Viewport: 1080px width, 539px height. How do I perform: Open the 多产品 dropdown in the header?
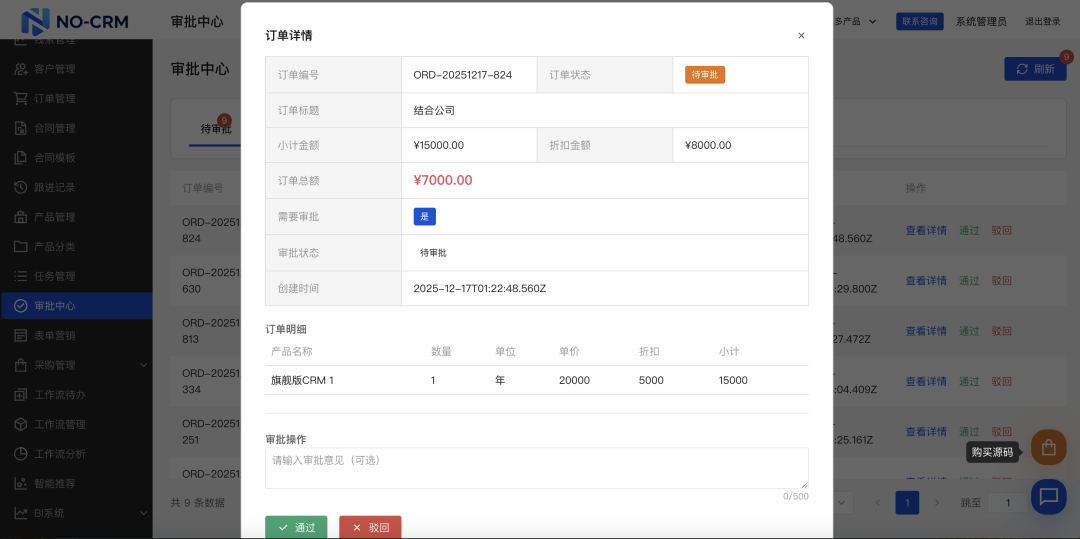855,21
